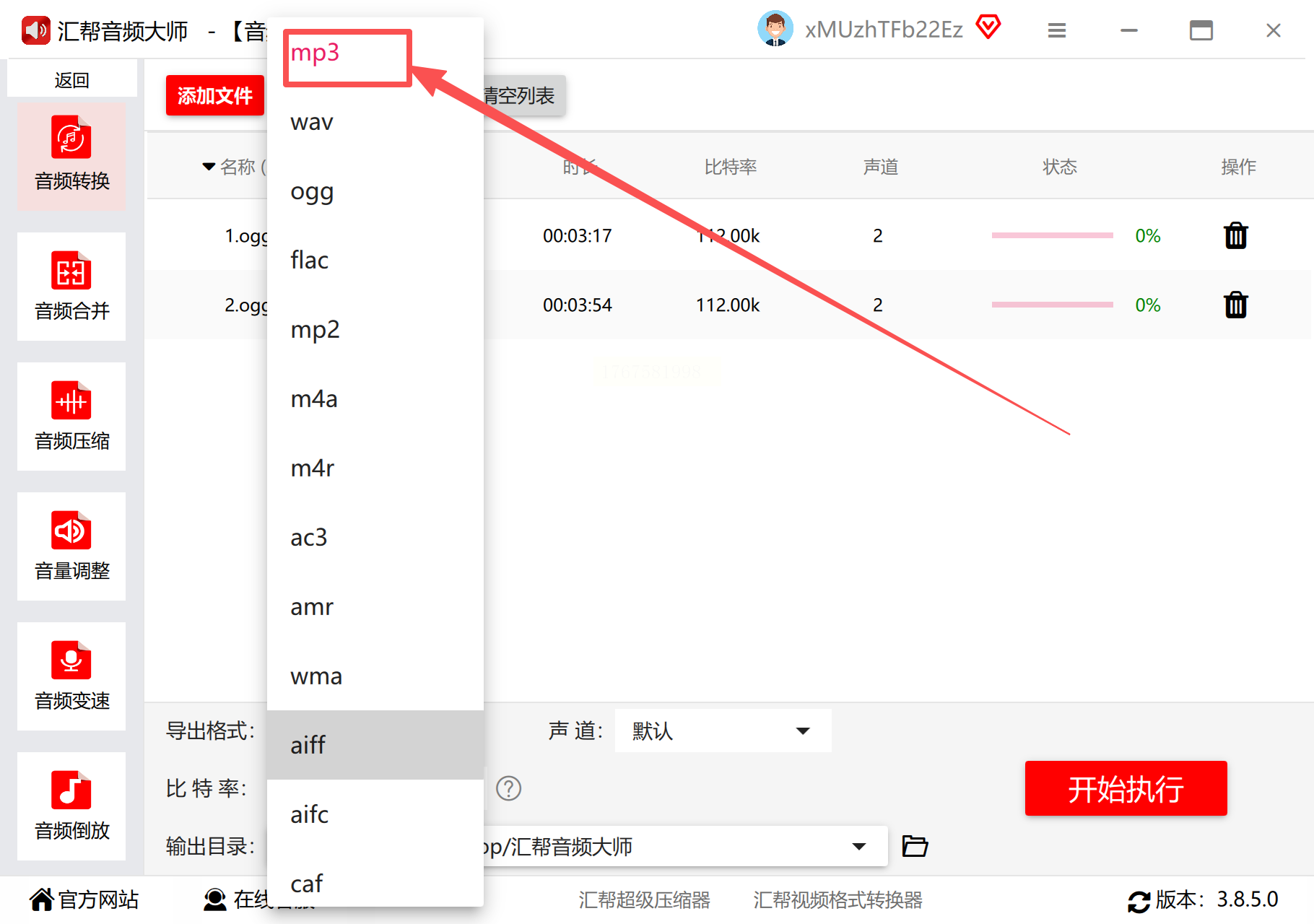Click the 操作 column header

tap(1239, 167)
